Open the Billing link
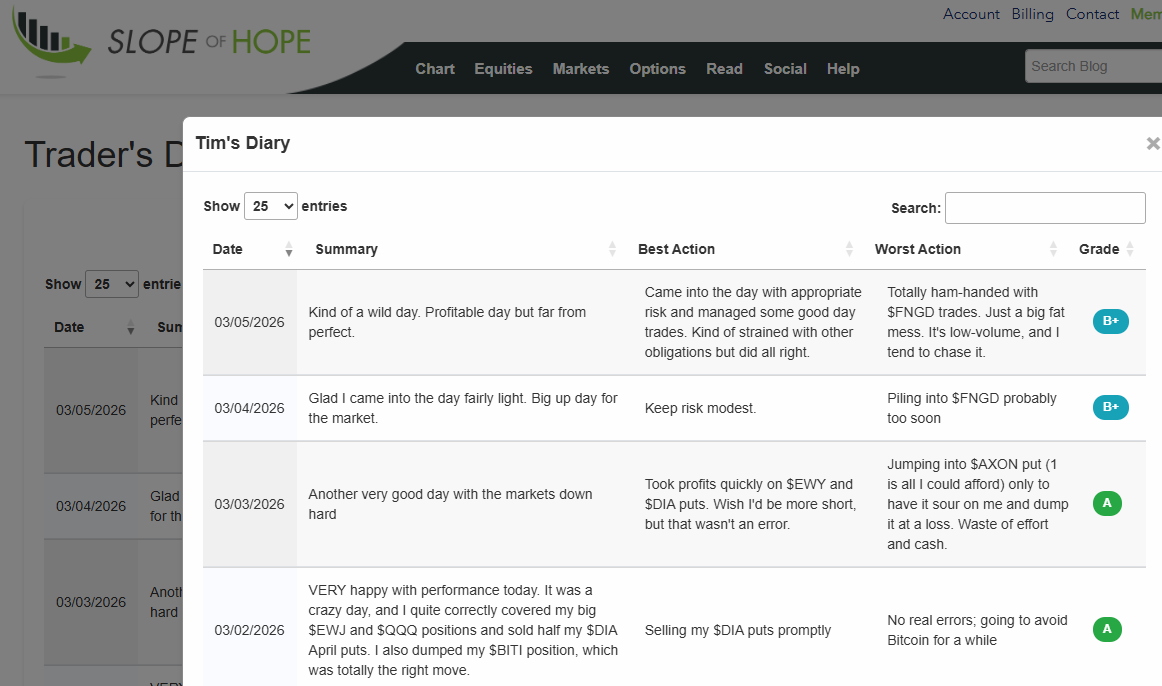1162x686 pixels. coord(1032,14)
